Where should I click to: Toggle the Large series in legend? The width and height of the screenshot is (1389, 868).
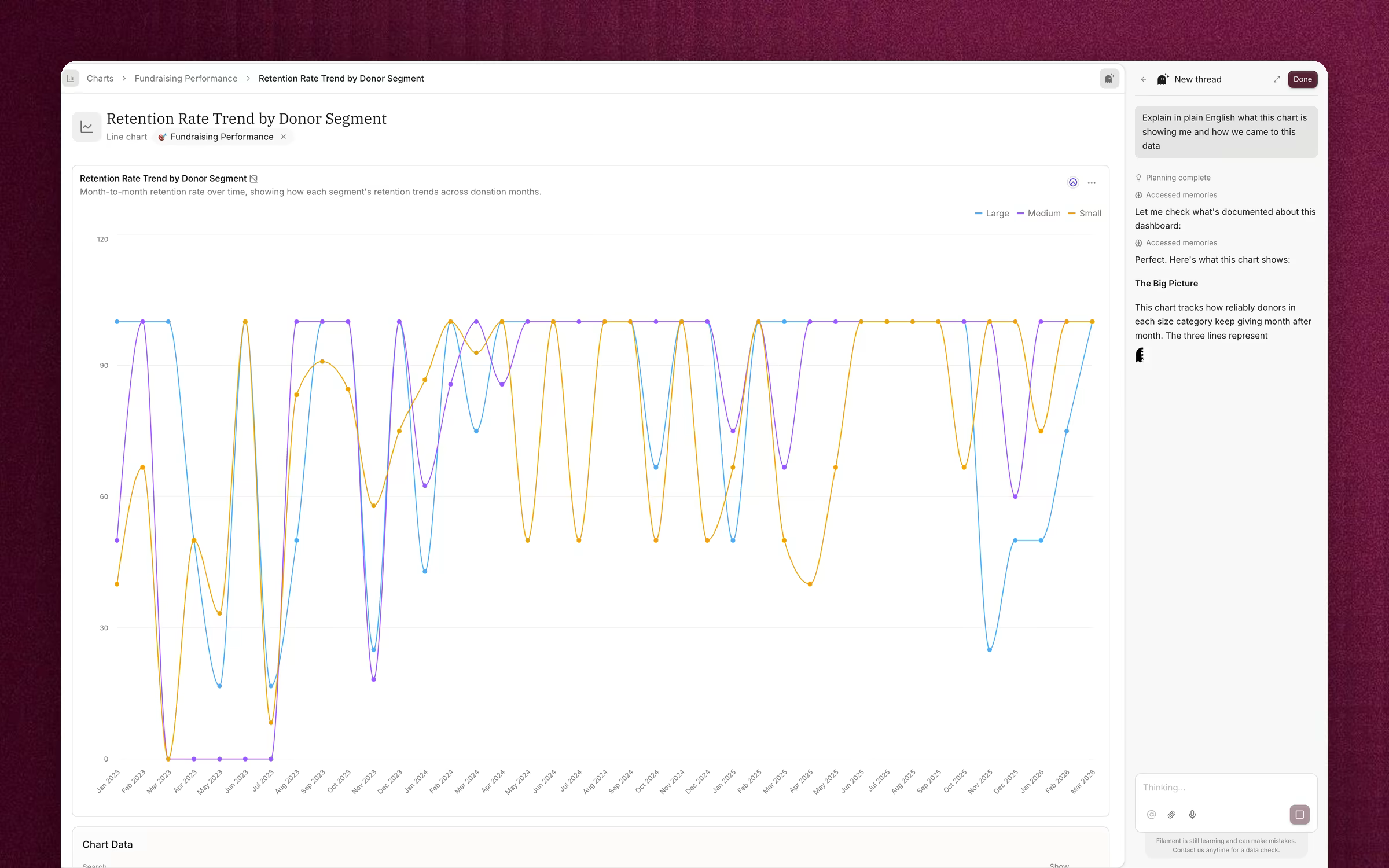coord(992,214)
